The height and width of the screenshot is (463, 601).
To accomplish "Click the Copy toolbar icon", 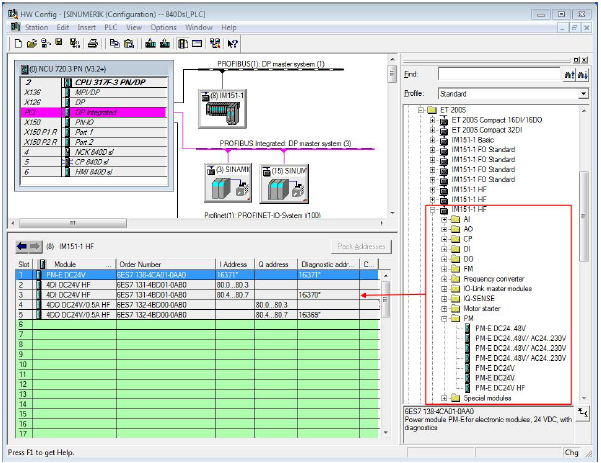I will [x=114, y=44].
